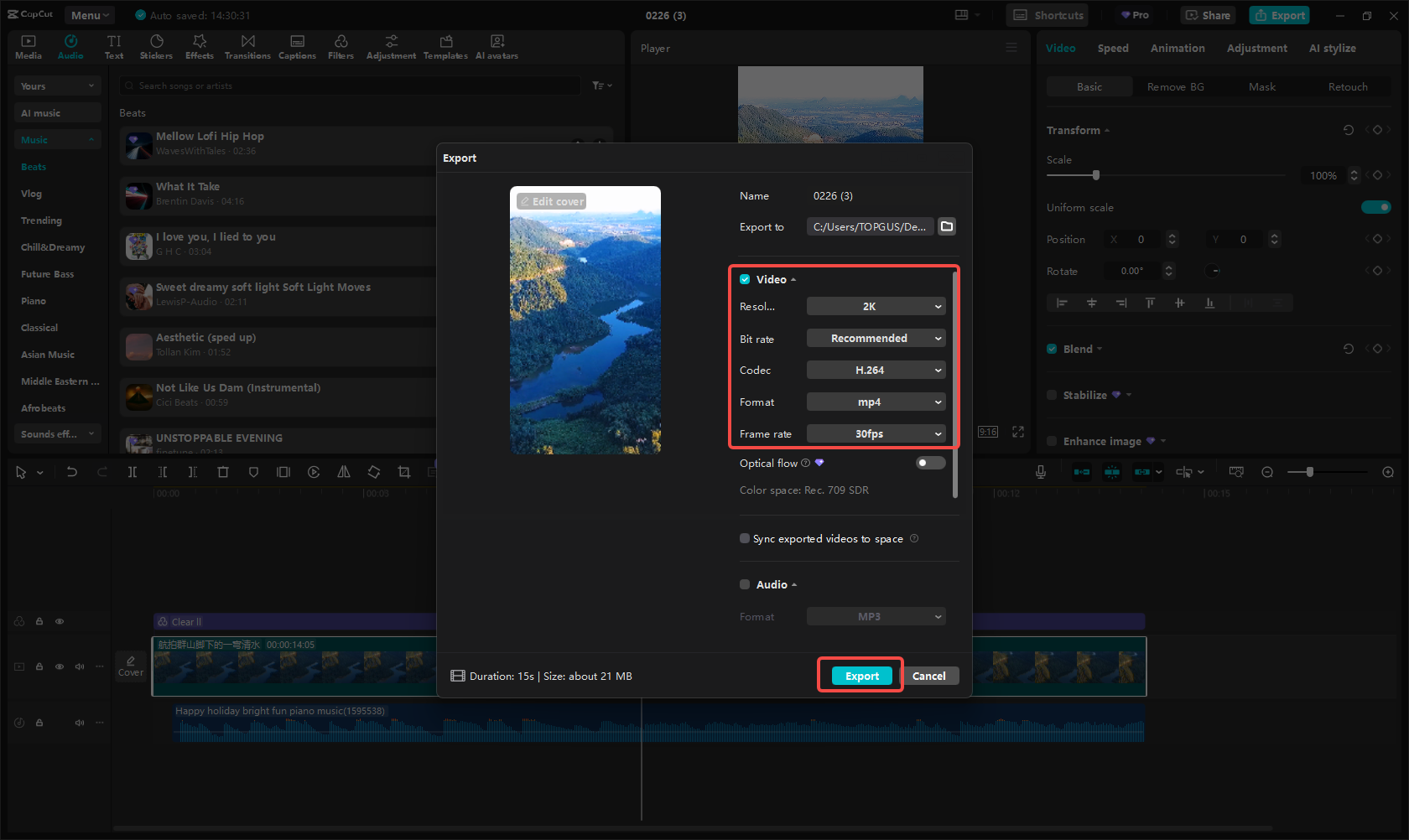Click the voiceover microphone icon
Image resolution: width=1409 pixels, height=840 pixels.
coord(1040,472)
